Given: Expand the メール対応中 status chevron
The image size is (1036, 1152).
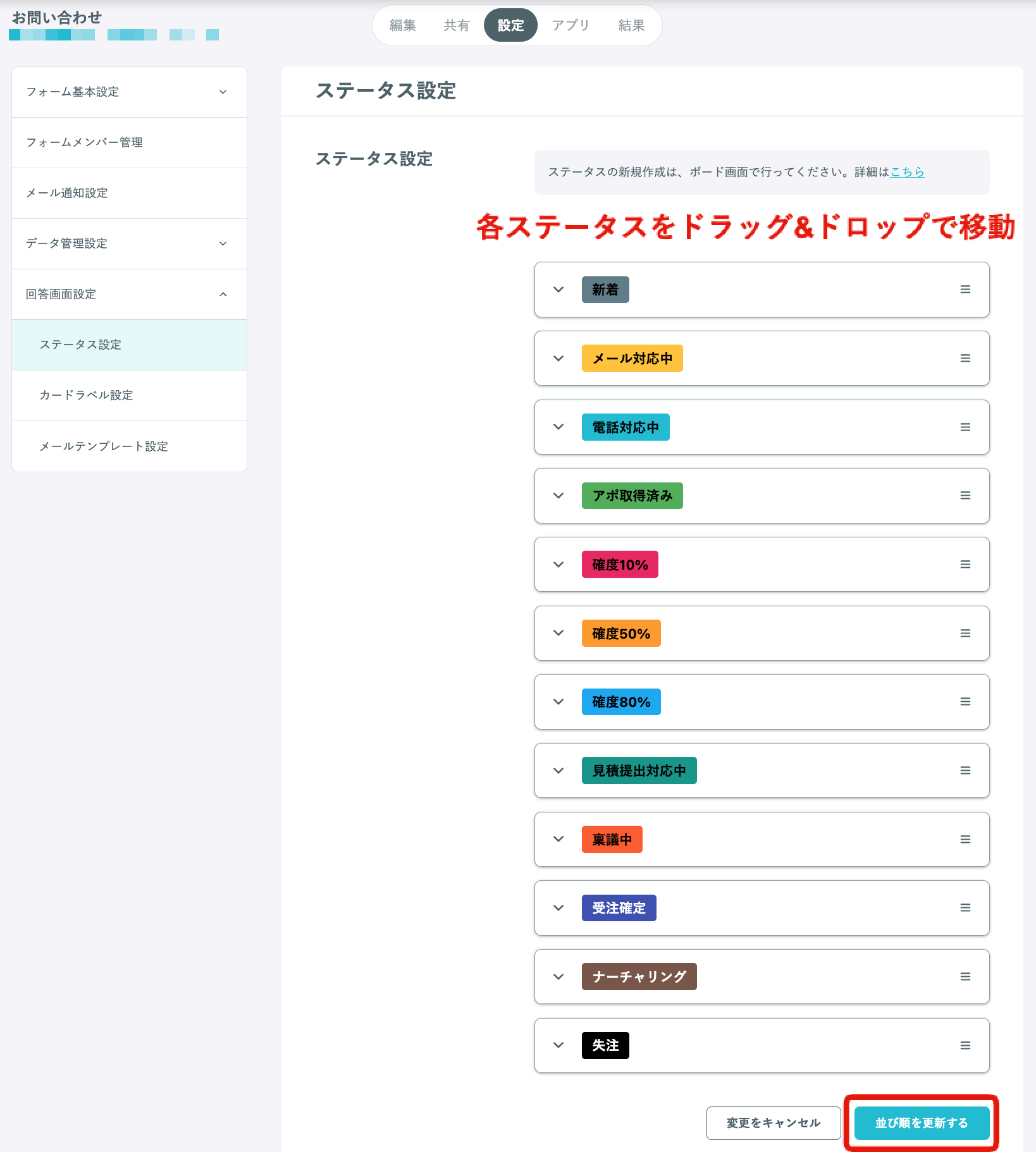Looking at the screenshot, I should [558, 358].
